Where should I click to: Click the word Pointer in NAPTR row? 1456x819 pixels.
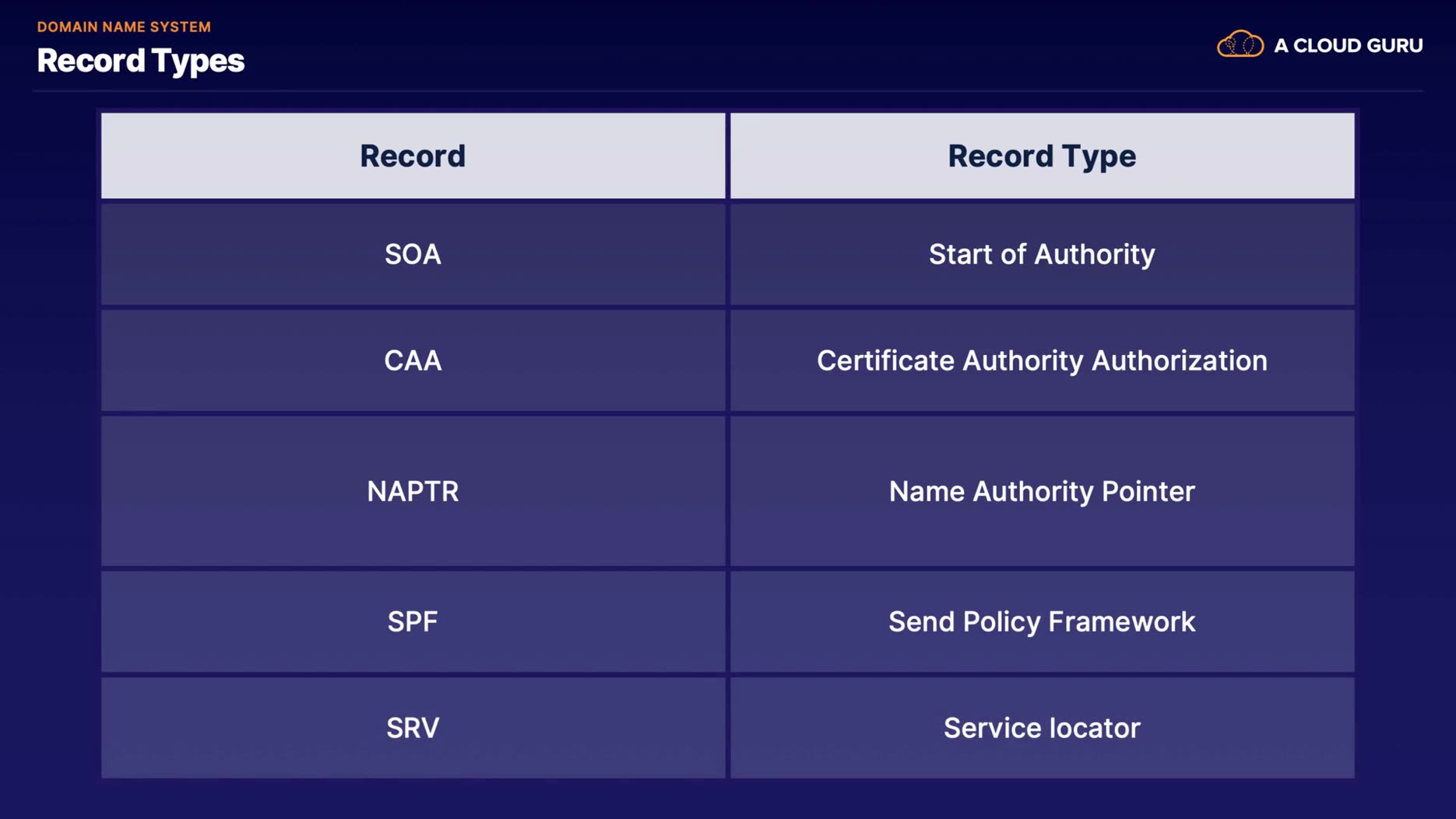1148,491
